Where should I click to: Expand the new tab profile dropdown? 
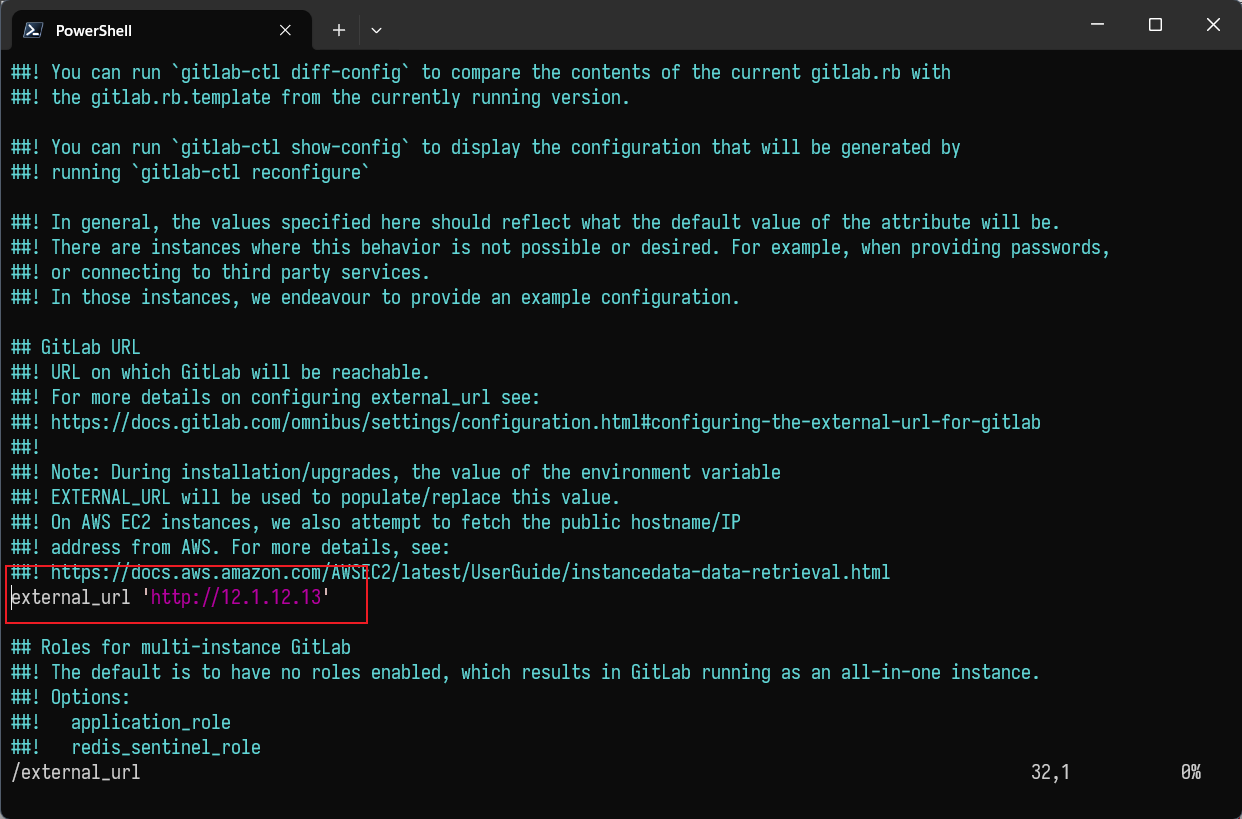coord(376,30)
